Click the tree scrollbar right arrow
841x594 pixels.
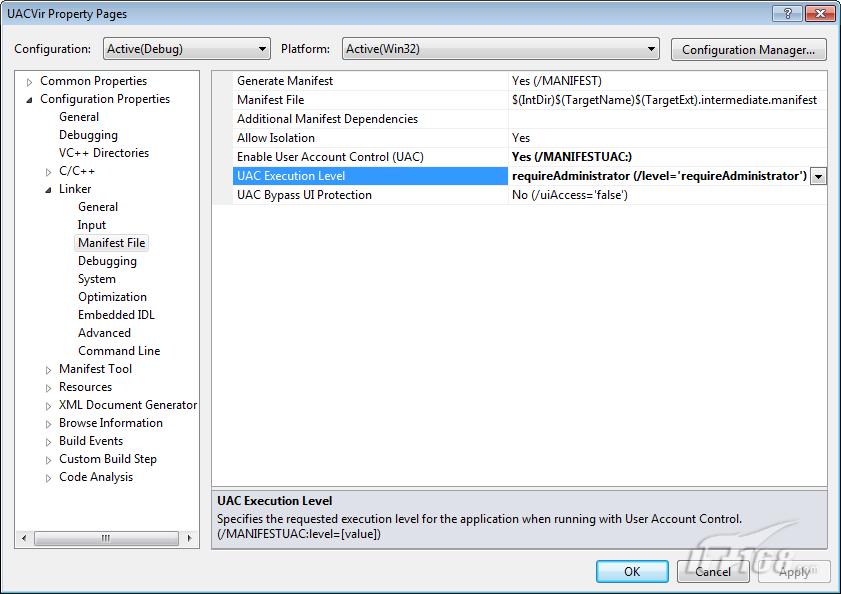pos(189,538)
